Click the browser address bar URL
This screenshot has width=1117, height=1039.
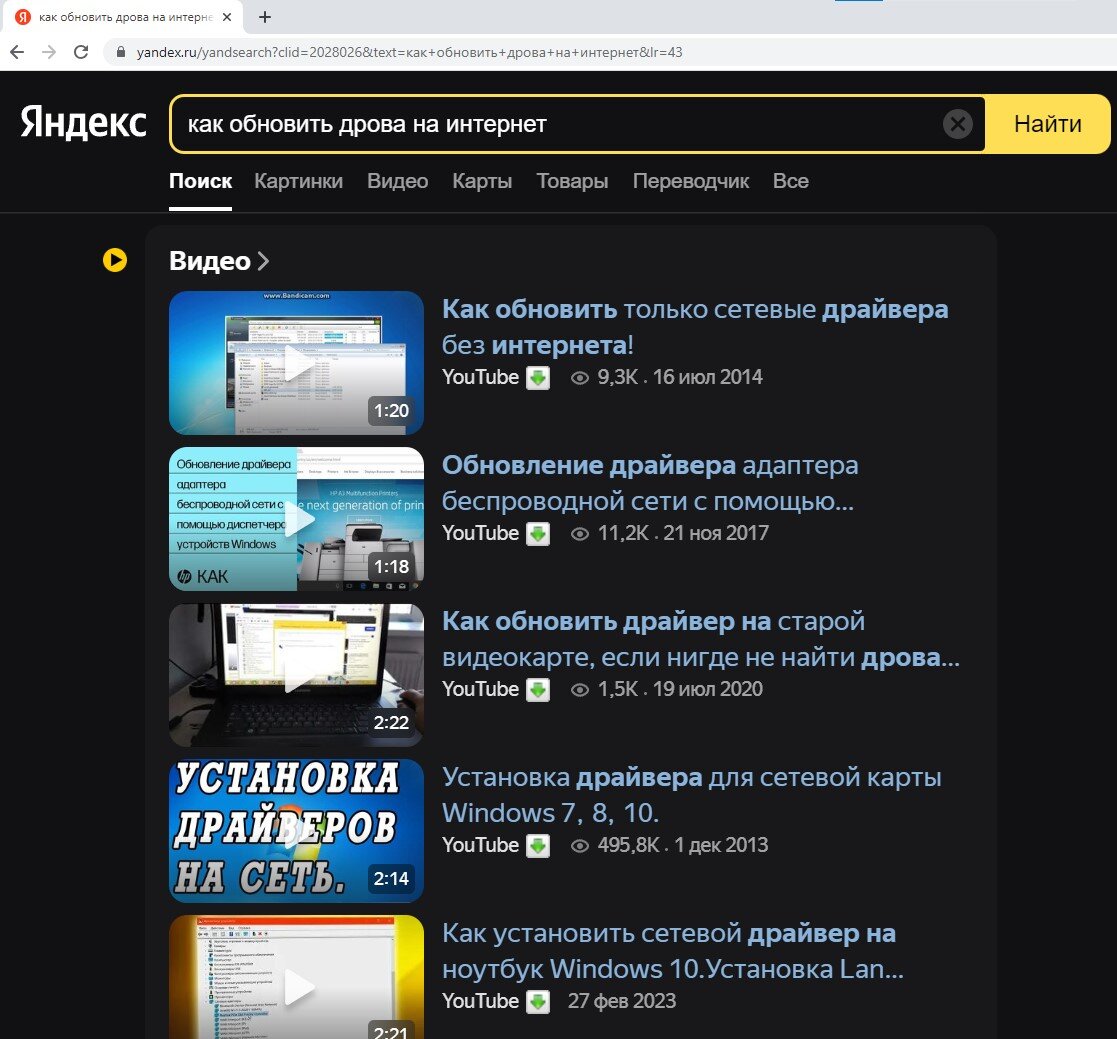coord(410,52)
